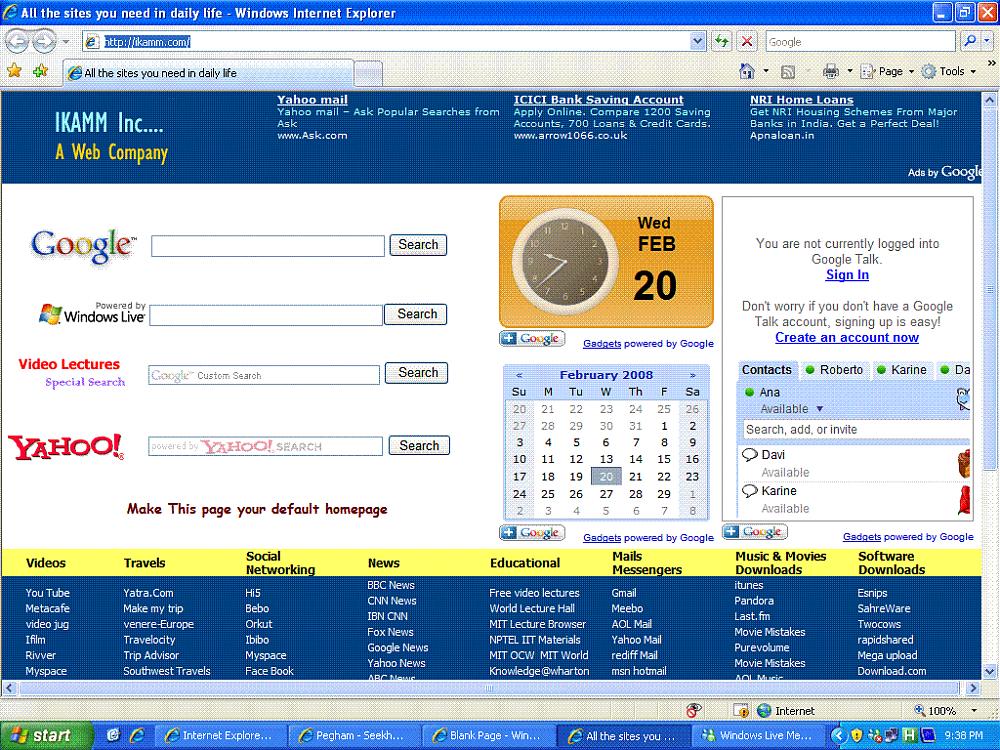Screen dimensions: 1000x750
Task: Click Search button next to Google logo
Action: [418, 245]
